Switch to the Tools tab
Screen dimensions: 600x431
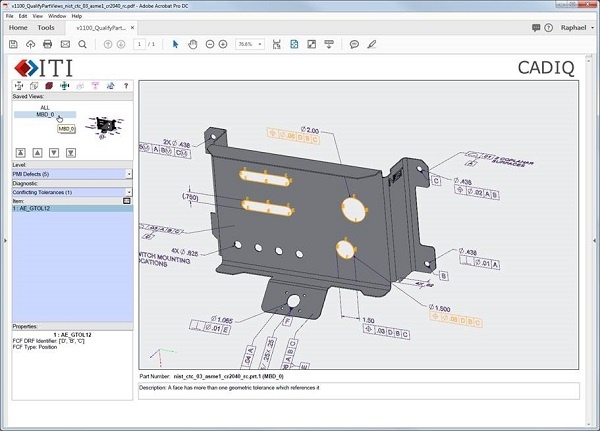(46, 28)
